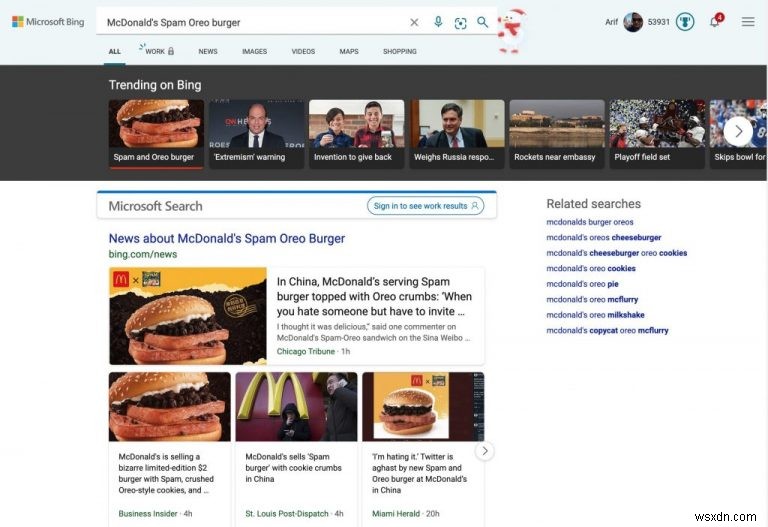Screen dimensions: 768x527
Task: Switch to the VIDEOS tab
Action: (x=303, y=51)
